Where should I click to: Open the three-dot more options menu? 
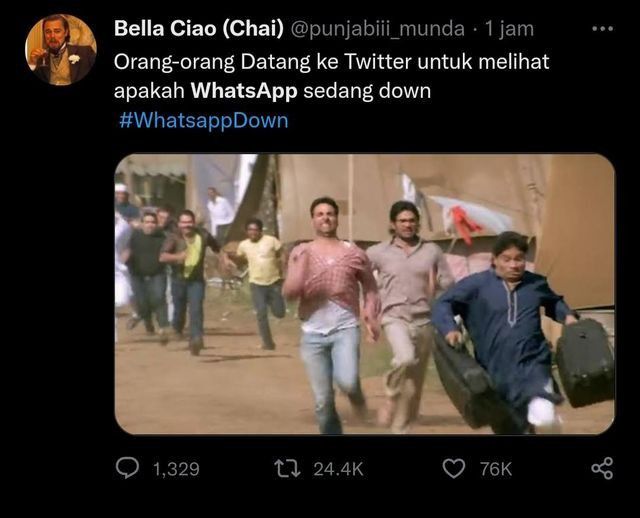[x=602, y=28]
